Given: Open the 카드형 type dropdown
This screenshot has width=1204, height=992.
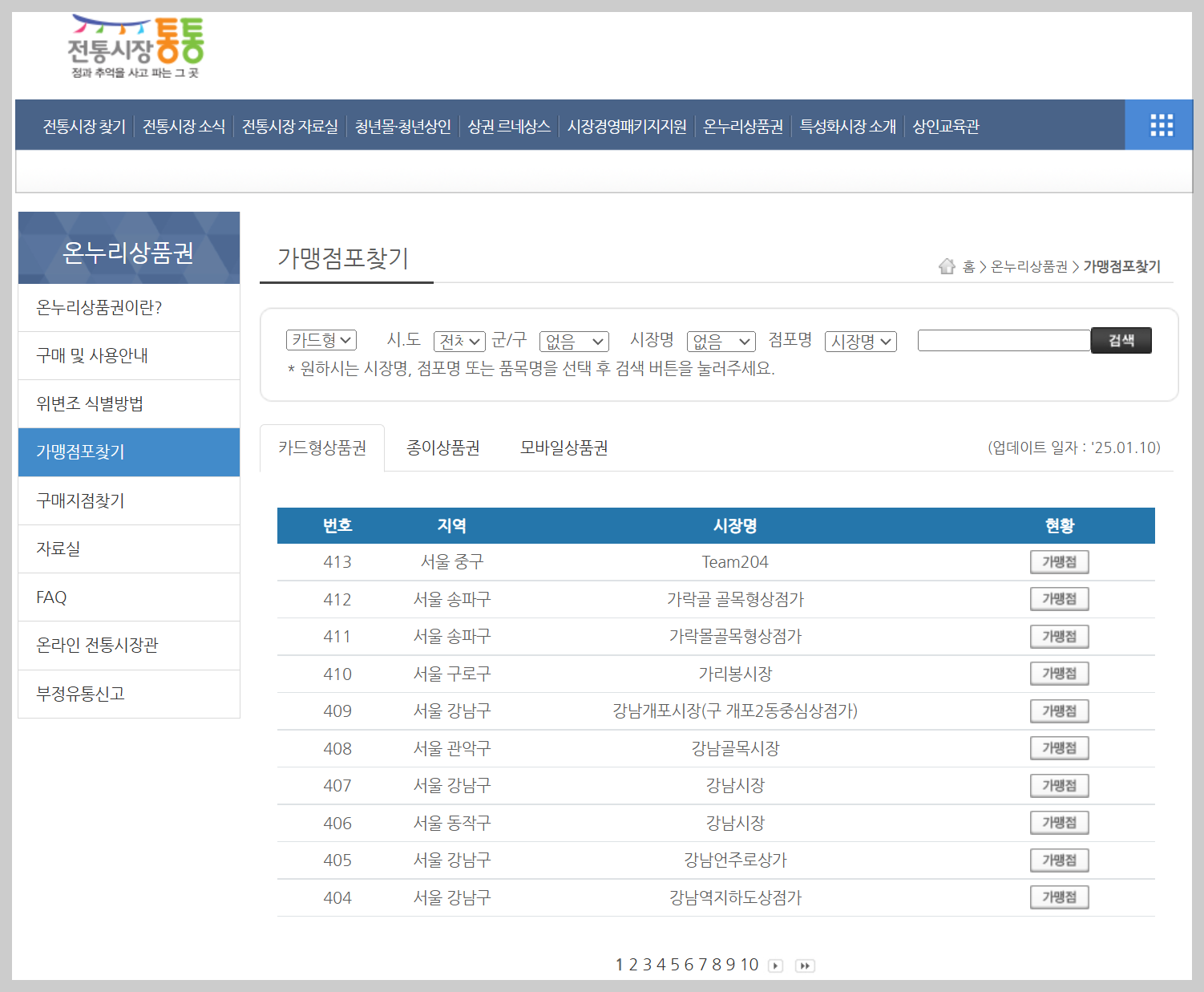Looking at the screenshot, I should [321, 340].
